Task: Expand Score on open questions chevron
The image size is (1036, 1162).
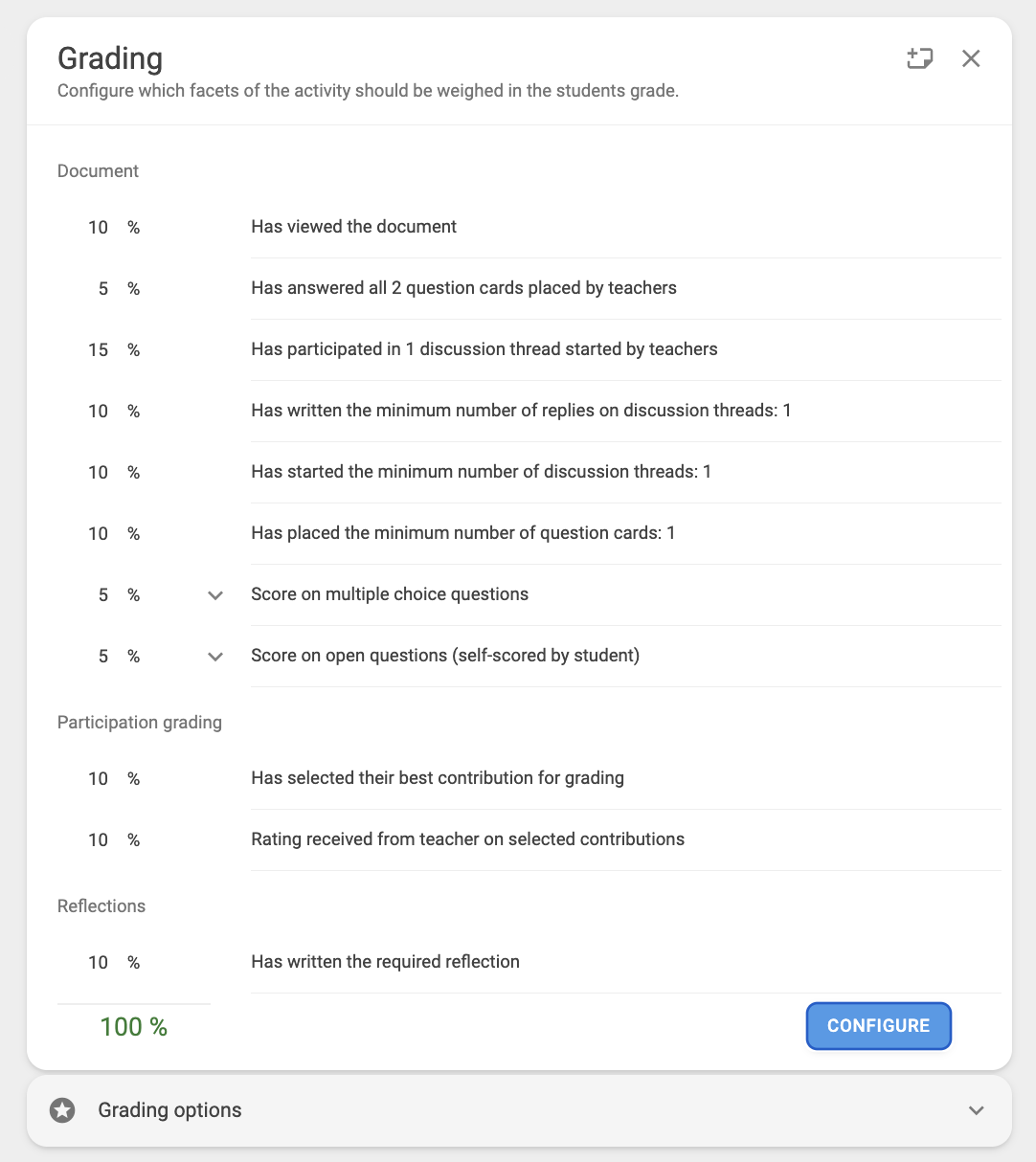Action: [215, 657]
